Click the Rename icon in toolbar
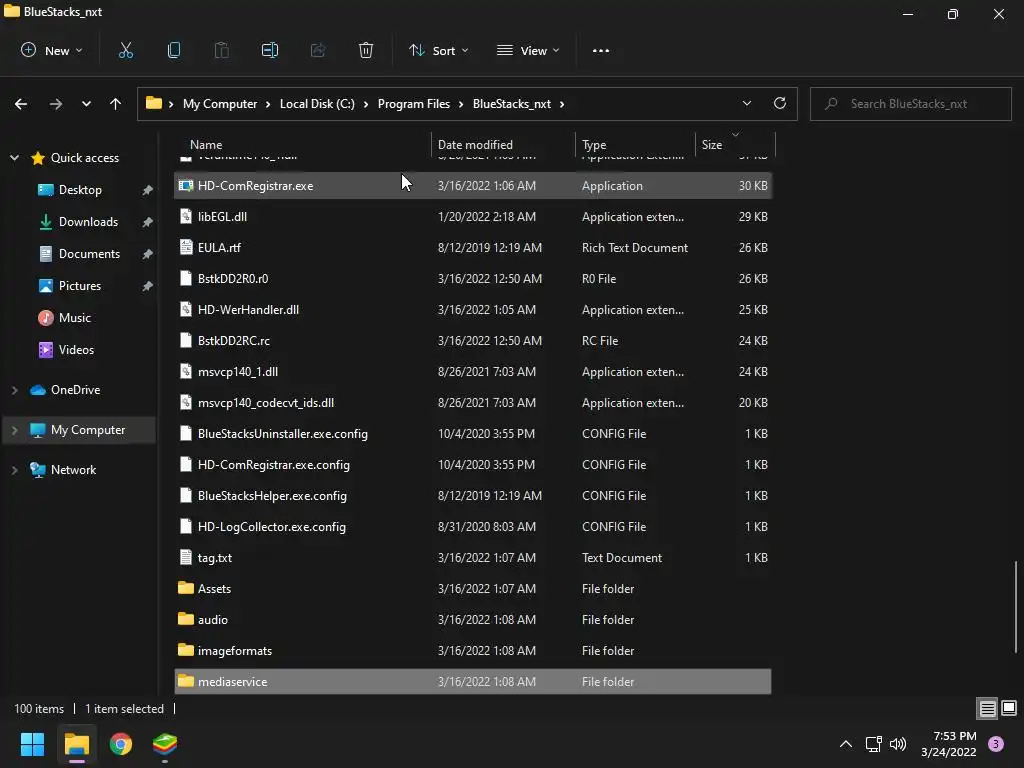Screen dimensions: 1024x768 [x=270, y=50]
